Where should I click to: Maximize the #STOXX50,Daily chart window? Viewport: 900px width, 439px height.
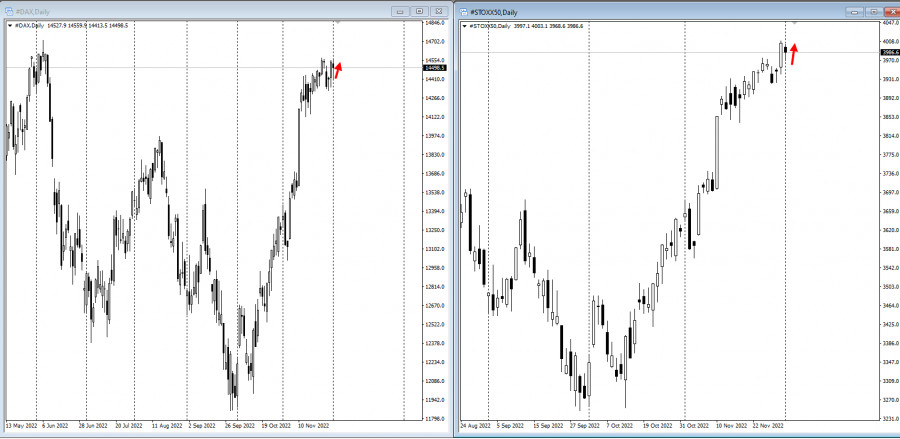[x=874, y=12]
